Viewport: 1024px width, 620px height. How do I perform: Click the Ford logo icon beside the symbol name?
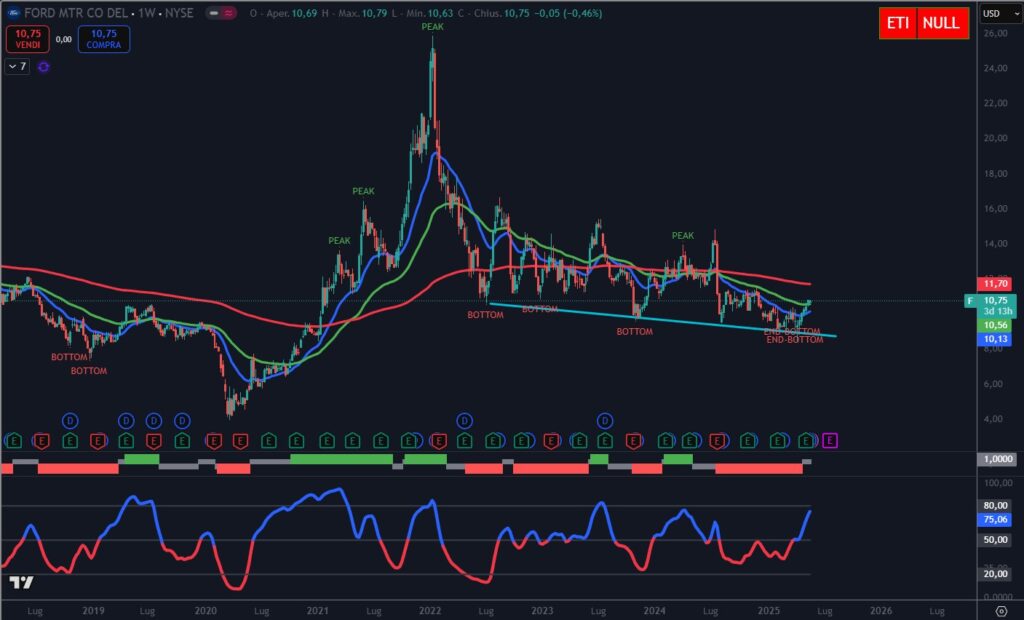11,13
